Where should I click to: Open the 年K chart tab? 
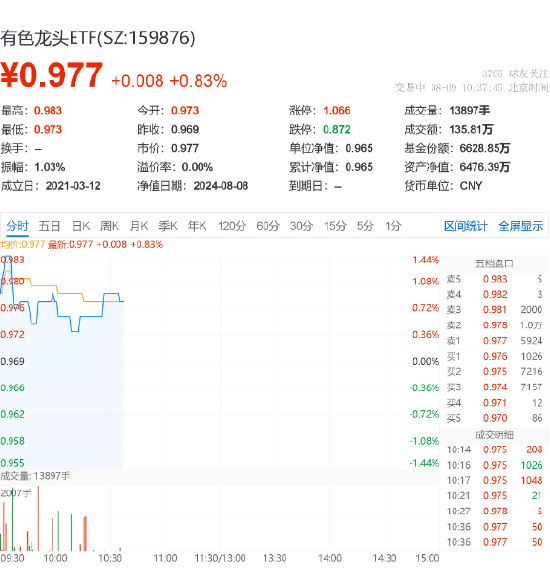click(x=197, y=226)
